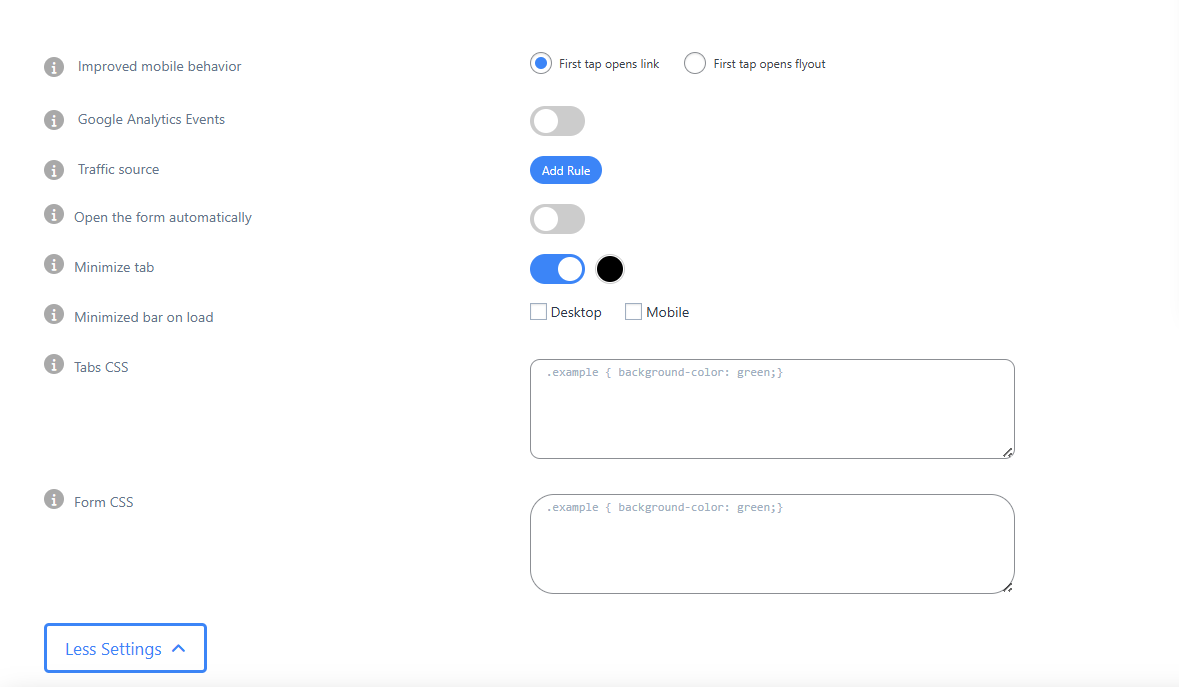Image resolution: width=1179 pixels, height=687 pixels.
Task: Select the First tap opens flyout option
Action: (694, 64)
